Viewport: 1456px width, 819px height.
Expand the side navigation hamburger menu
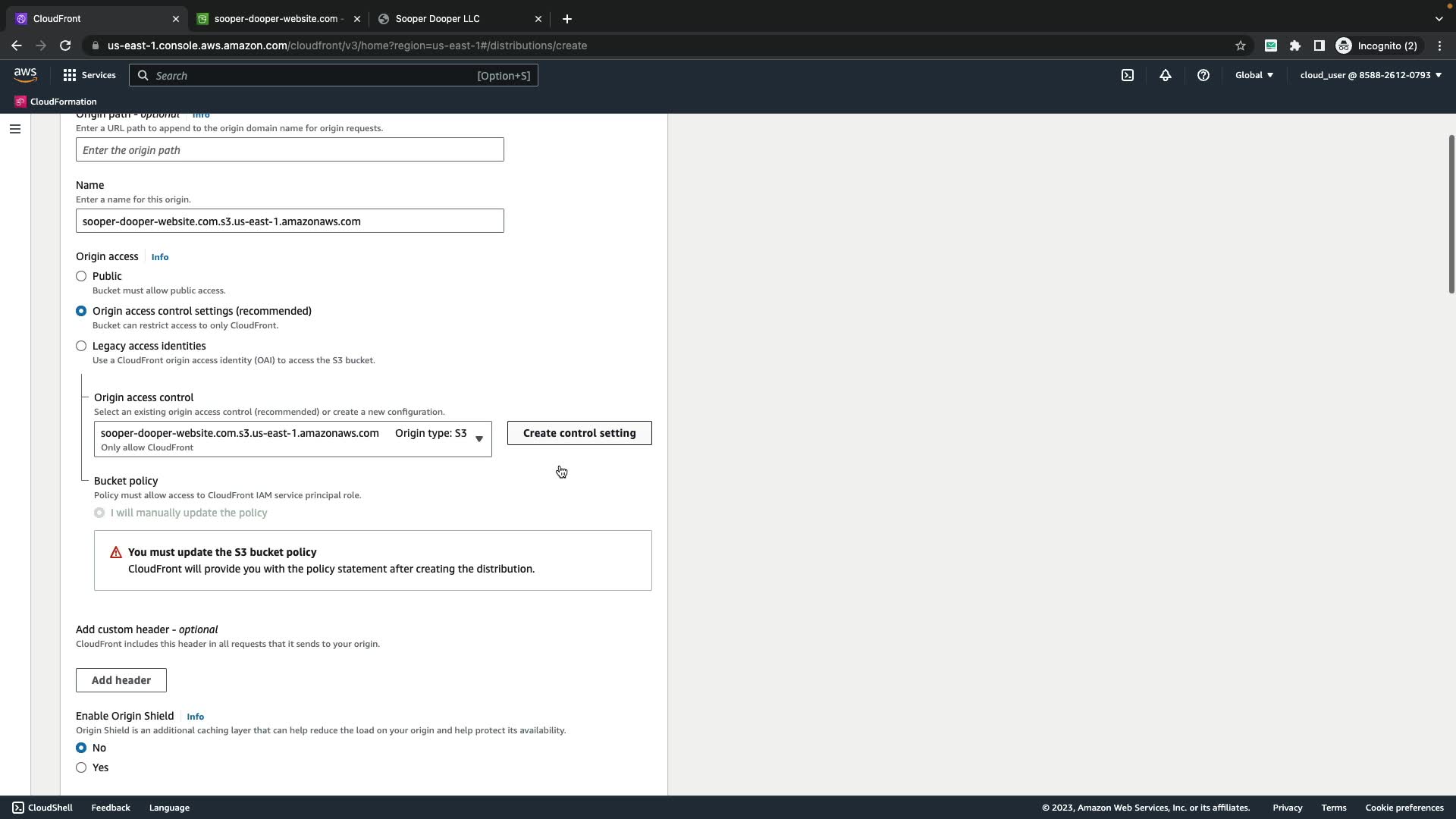tap(15, 129)
